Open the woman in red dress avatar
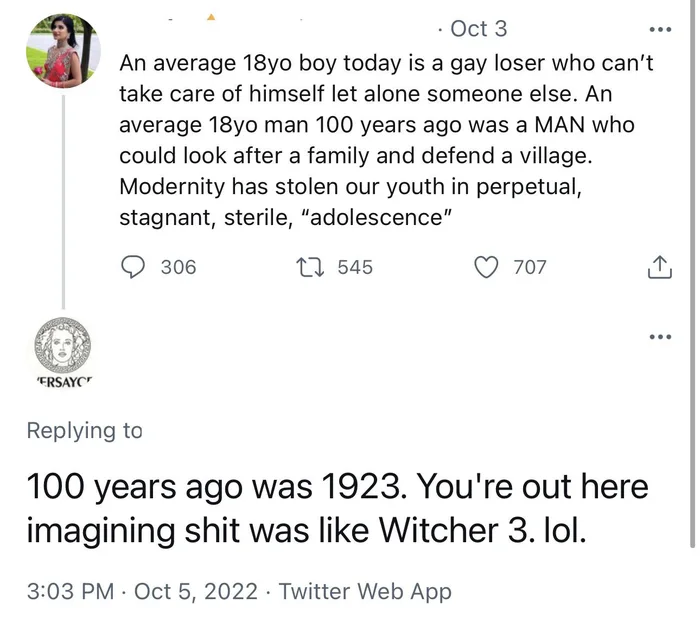Screen dimensions: 700x623 [x=63, y=51]
